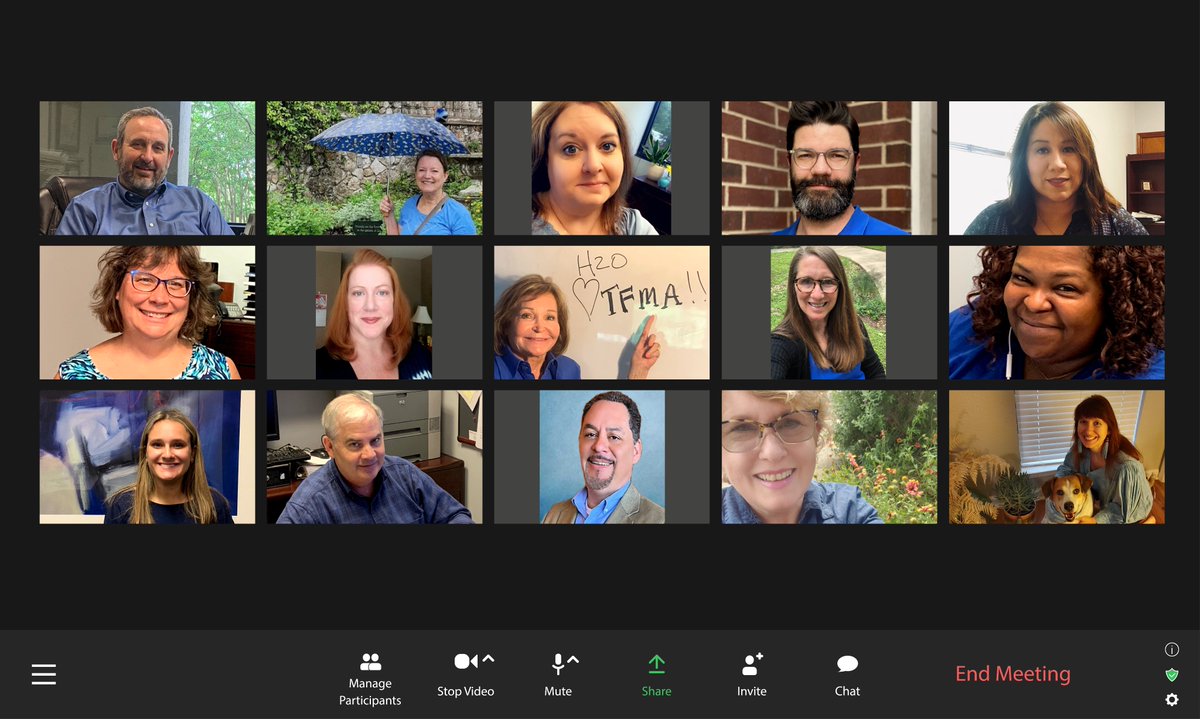Screen dimensions: 1200x719
Task: Click the End Meeting button
Action: [1013, 673]
